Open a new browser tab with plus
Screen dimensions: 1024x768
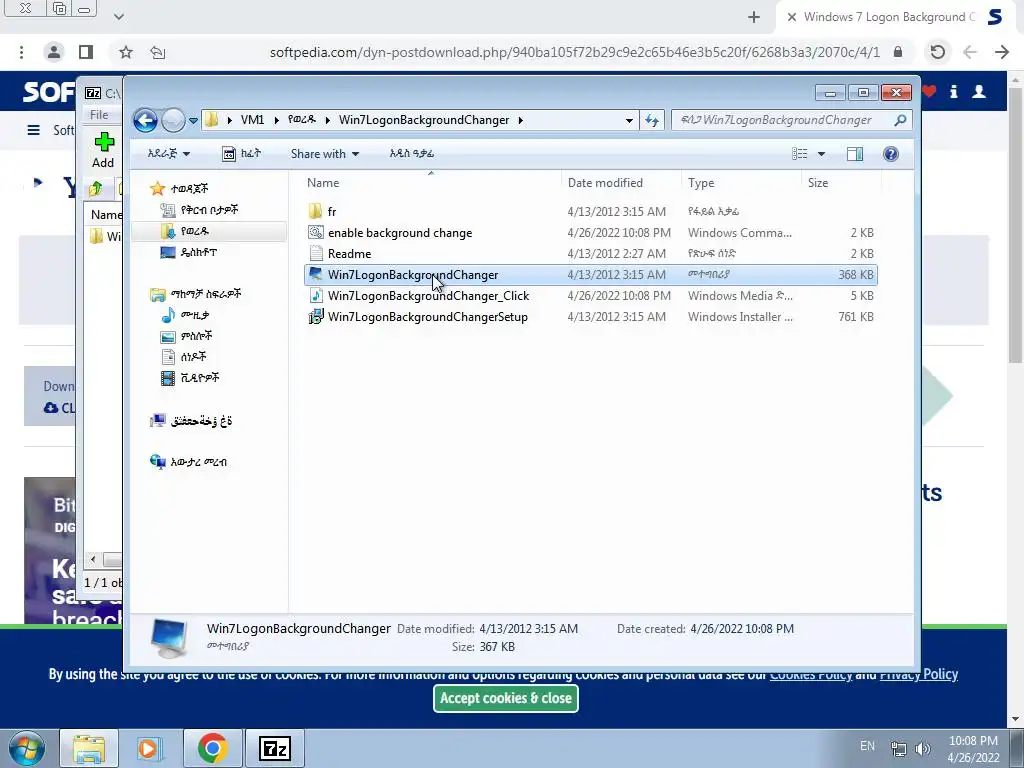click(x=754, y=17)
